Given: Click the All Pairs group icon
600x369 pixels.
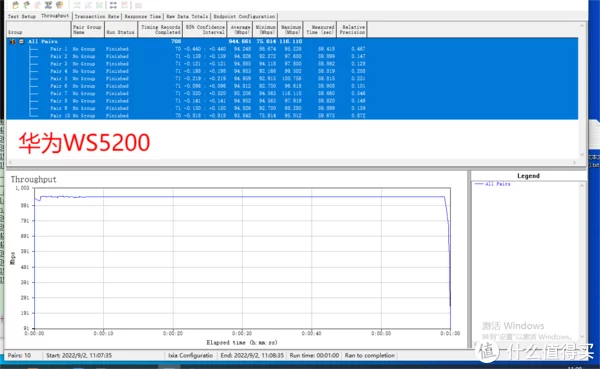Looking at the screenshot, I should (x=13, y=41).
